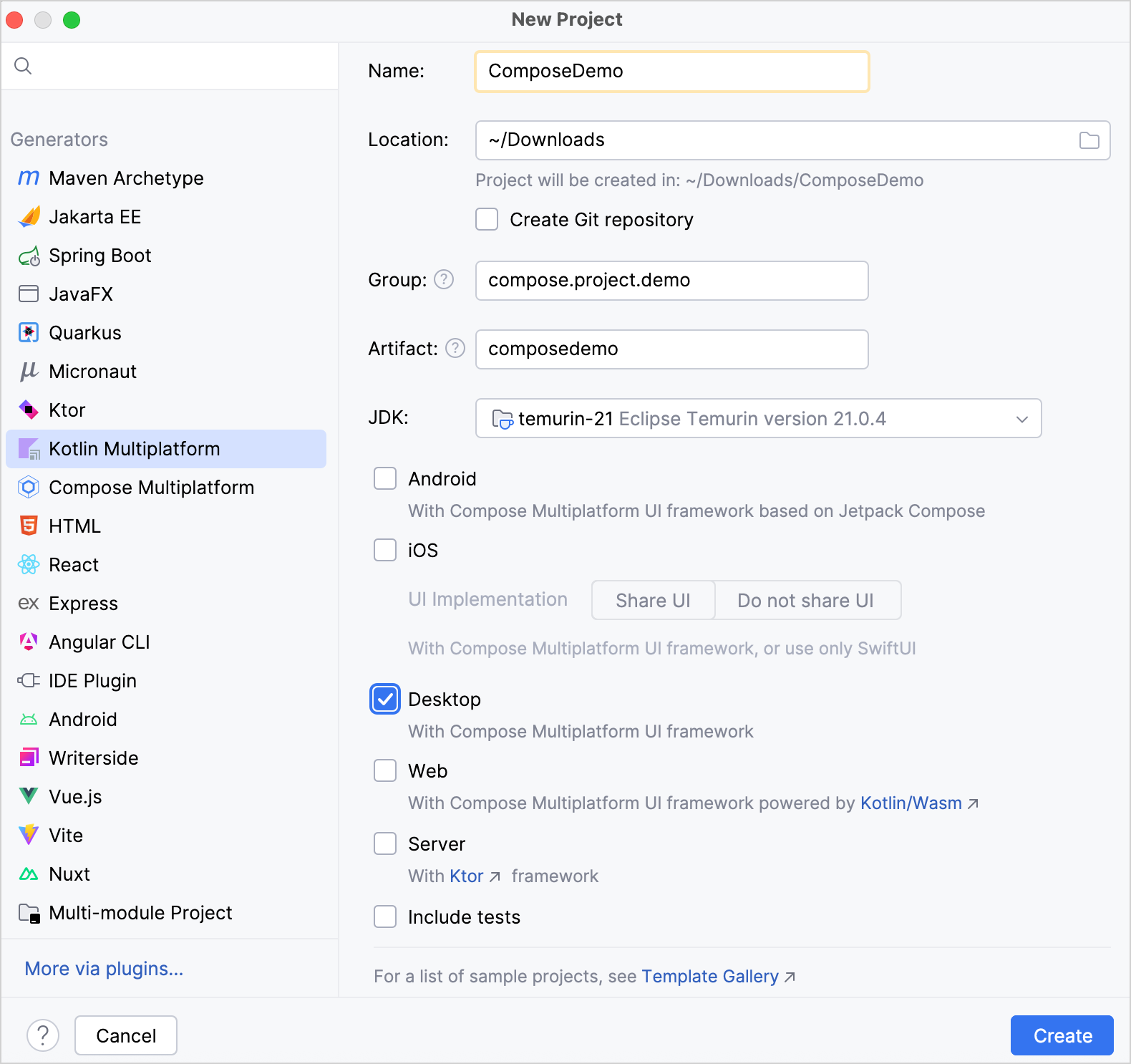Select Multi-module Project generator

pos(166,912)
